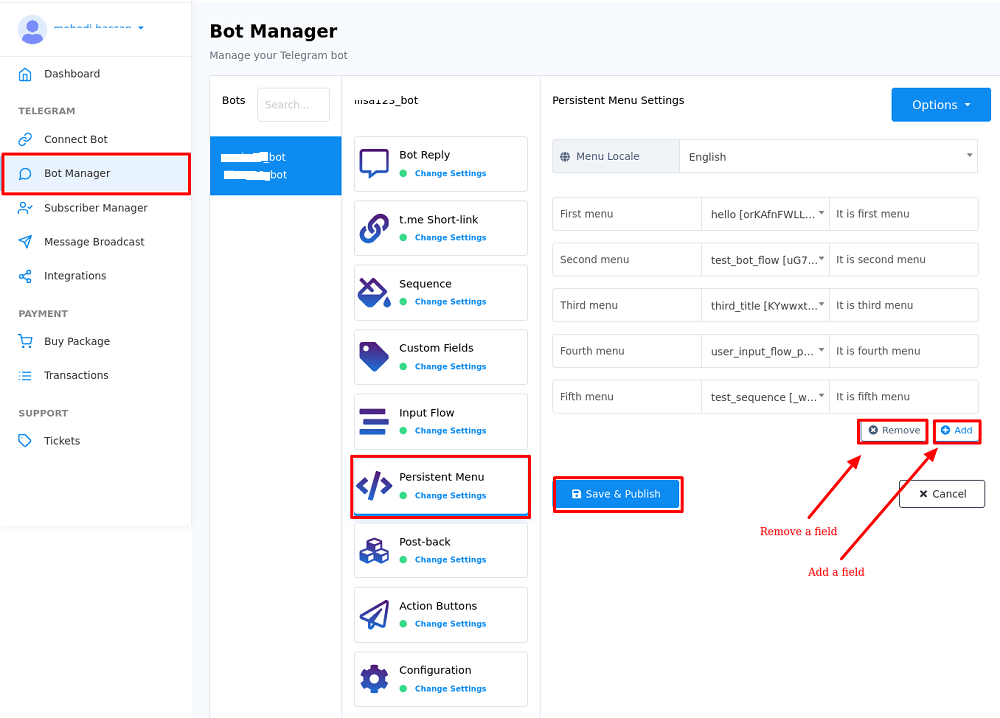Click Save & Publish
Screen dimensions: 1000x718
pyautogui.click(x=617, y=493)
